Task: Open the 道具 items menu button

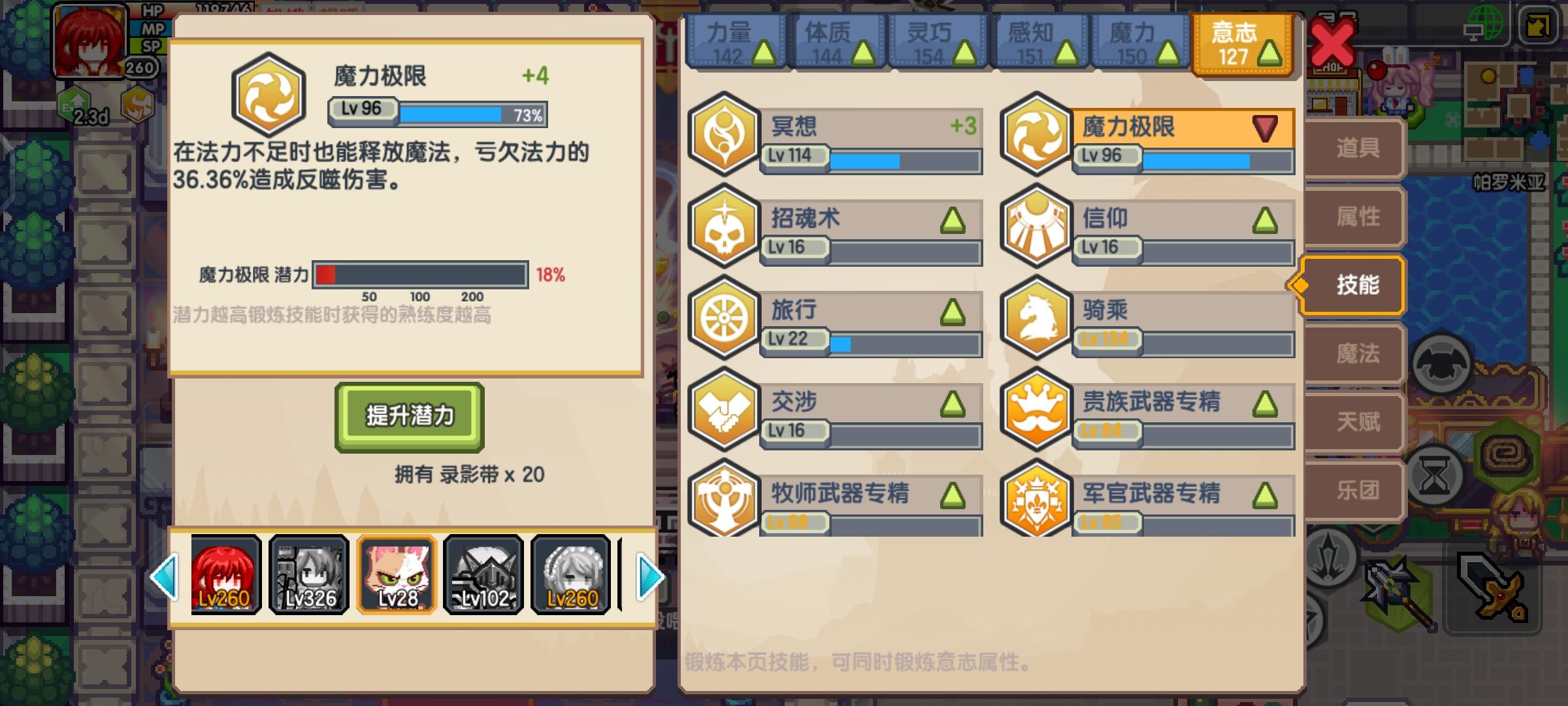Action: click(1356, 148)
